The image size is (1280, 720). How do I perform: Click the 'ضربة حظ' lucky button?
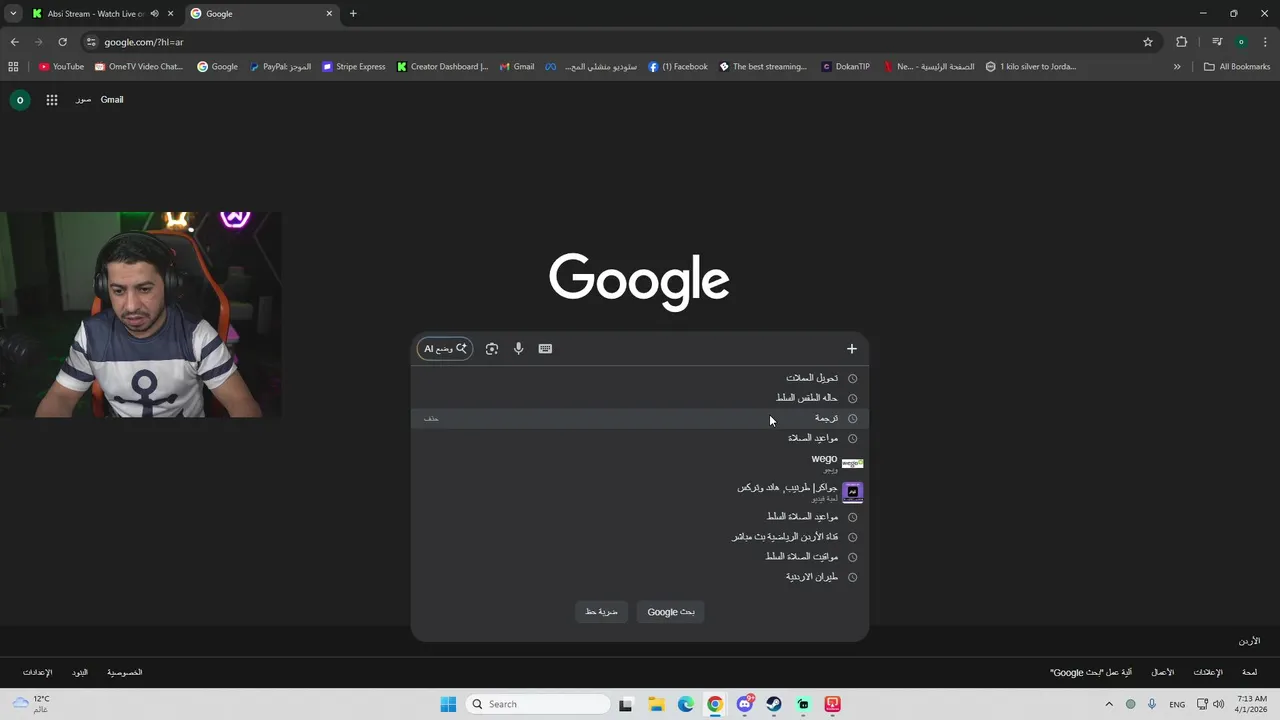click(x=602, y=612)
